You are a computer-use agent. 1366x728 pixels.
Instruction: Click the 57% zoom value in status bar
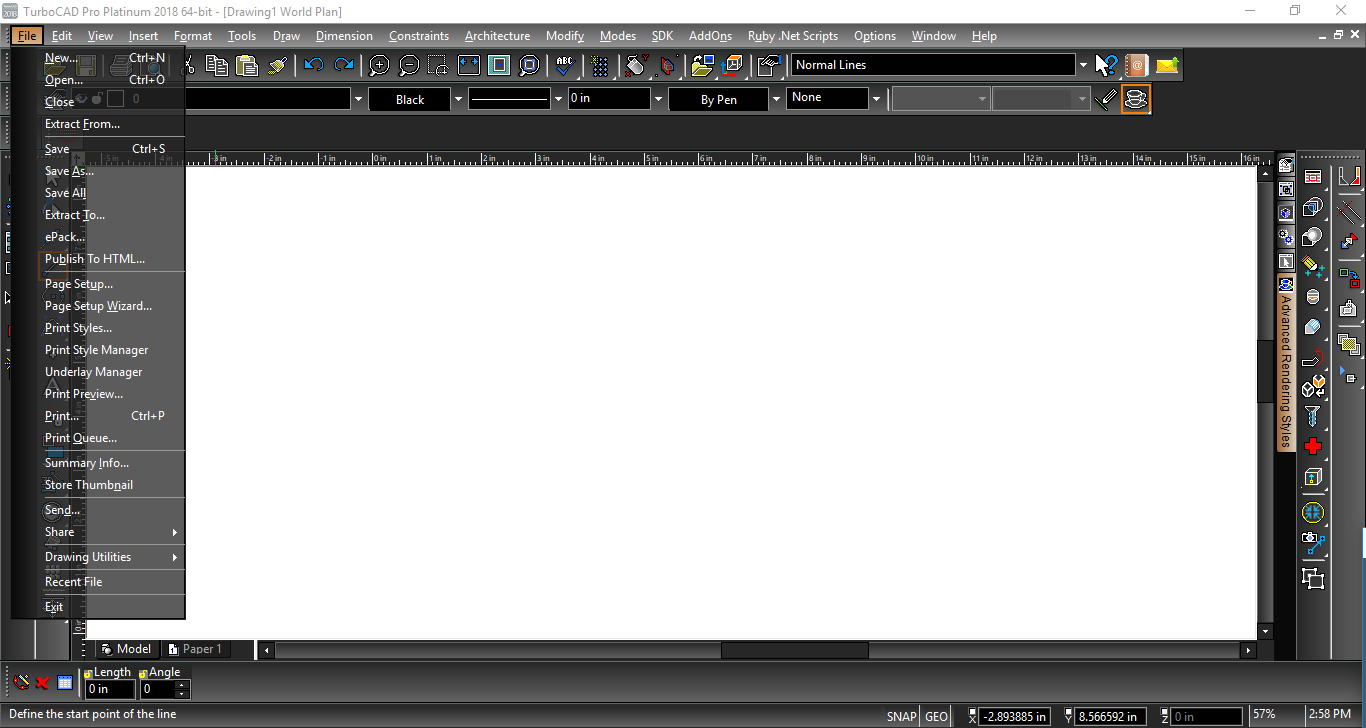[x=1264, y=715]
